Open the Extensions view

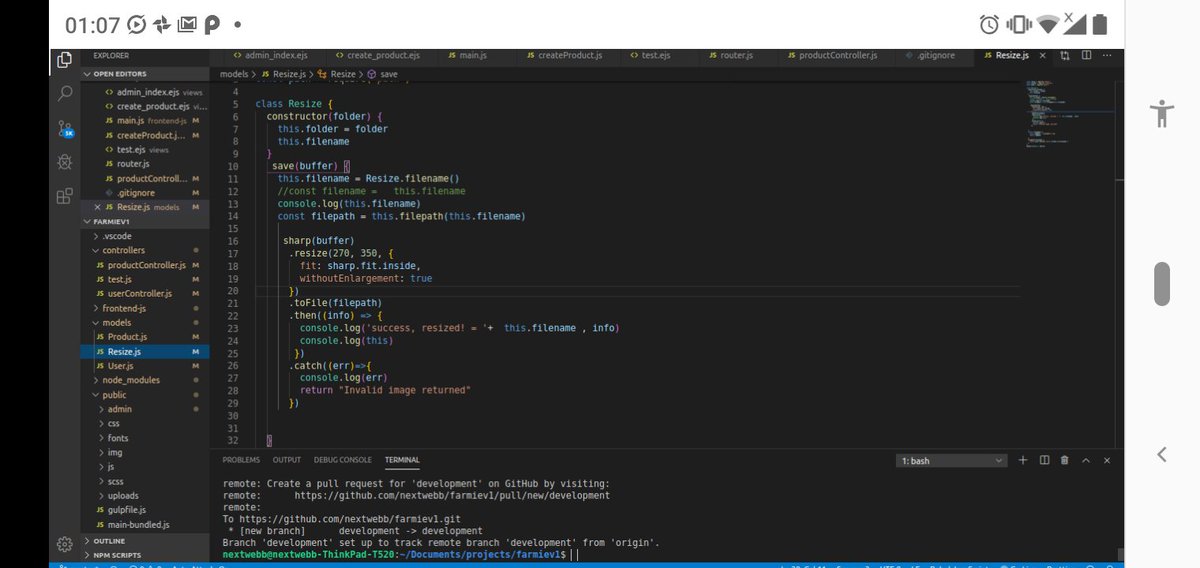pyautogui.click(x=64, y=196)
